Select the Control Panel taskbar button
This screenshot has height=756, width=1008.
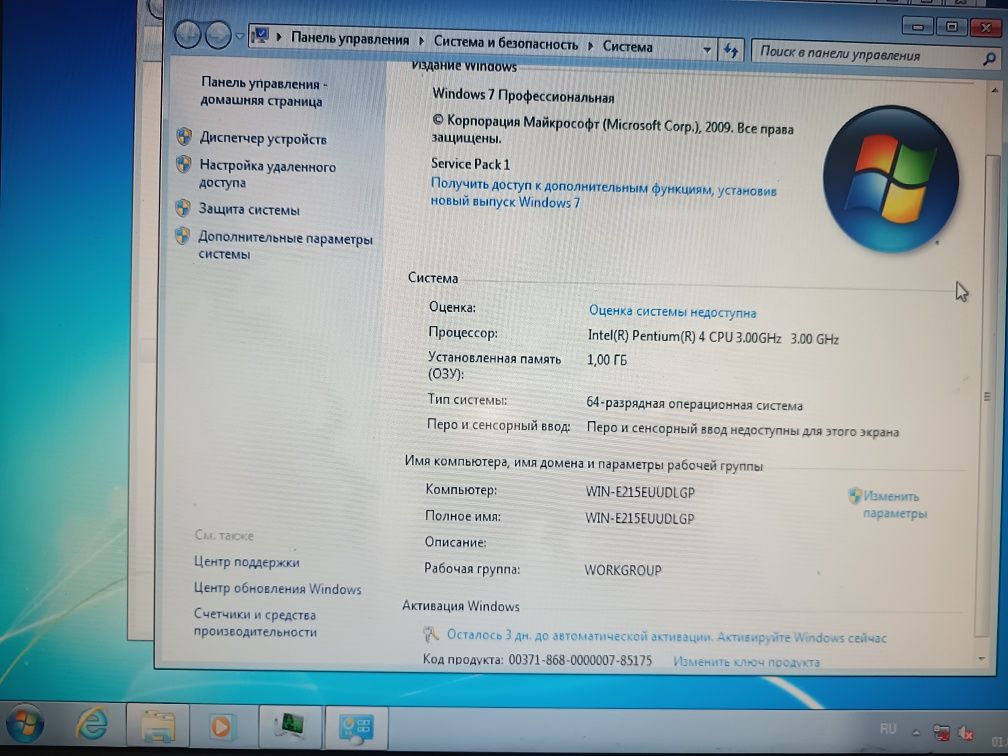[x=357, y=727]
